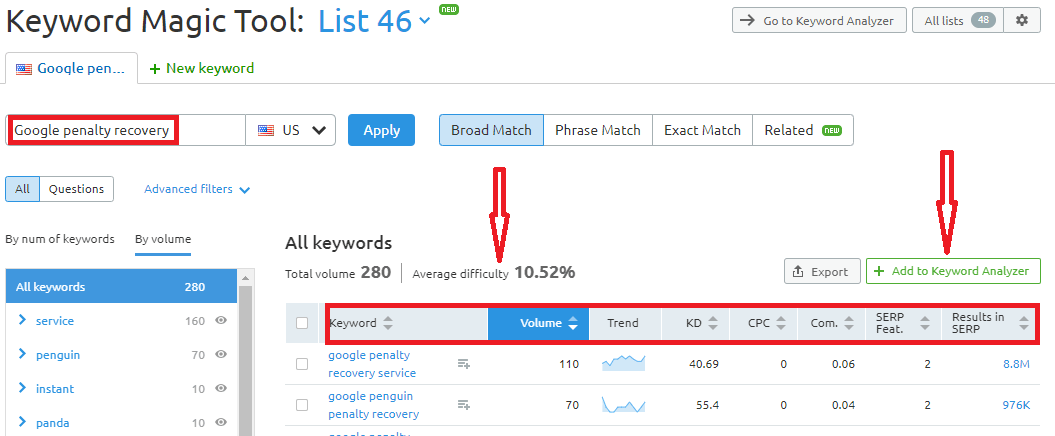Sort groups By num of keywords
The image size is (1055, 436).
point(60,239)
